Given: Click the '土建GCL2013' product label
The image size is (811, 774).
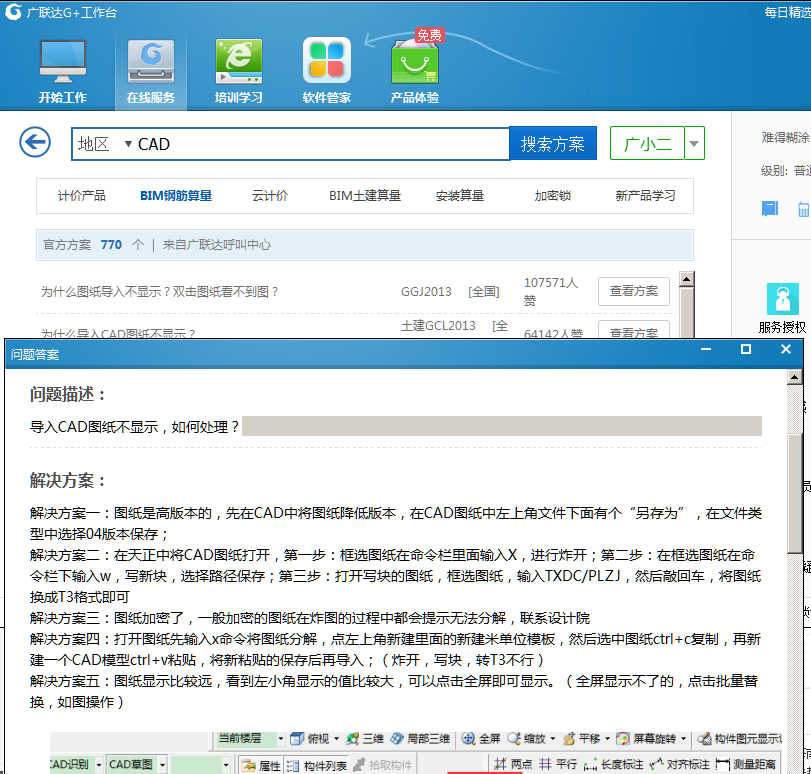Looking at the screenshot, I should pos(438,325).
